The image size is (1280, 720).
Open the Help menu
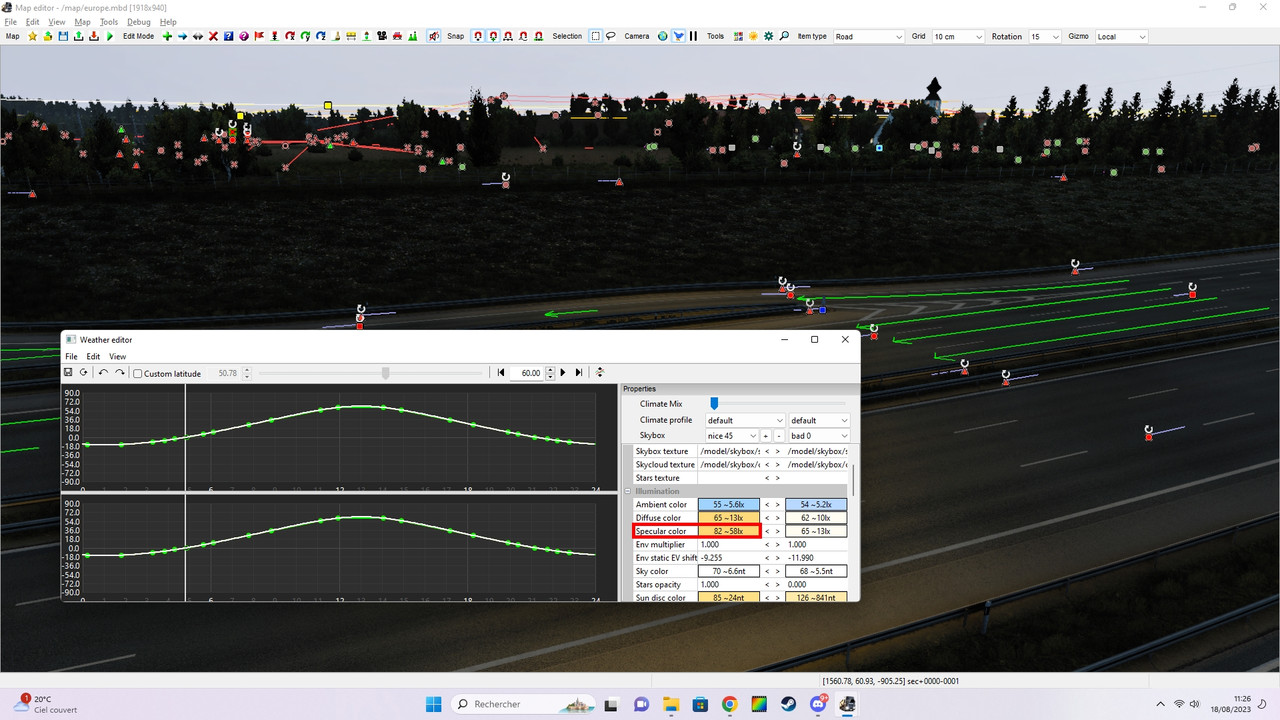pos(168,22)
